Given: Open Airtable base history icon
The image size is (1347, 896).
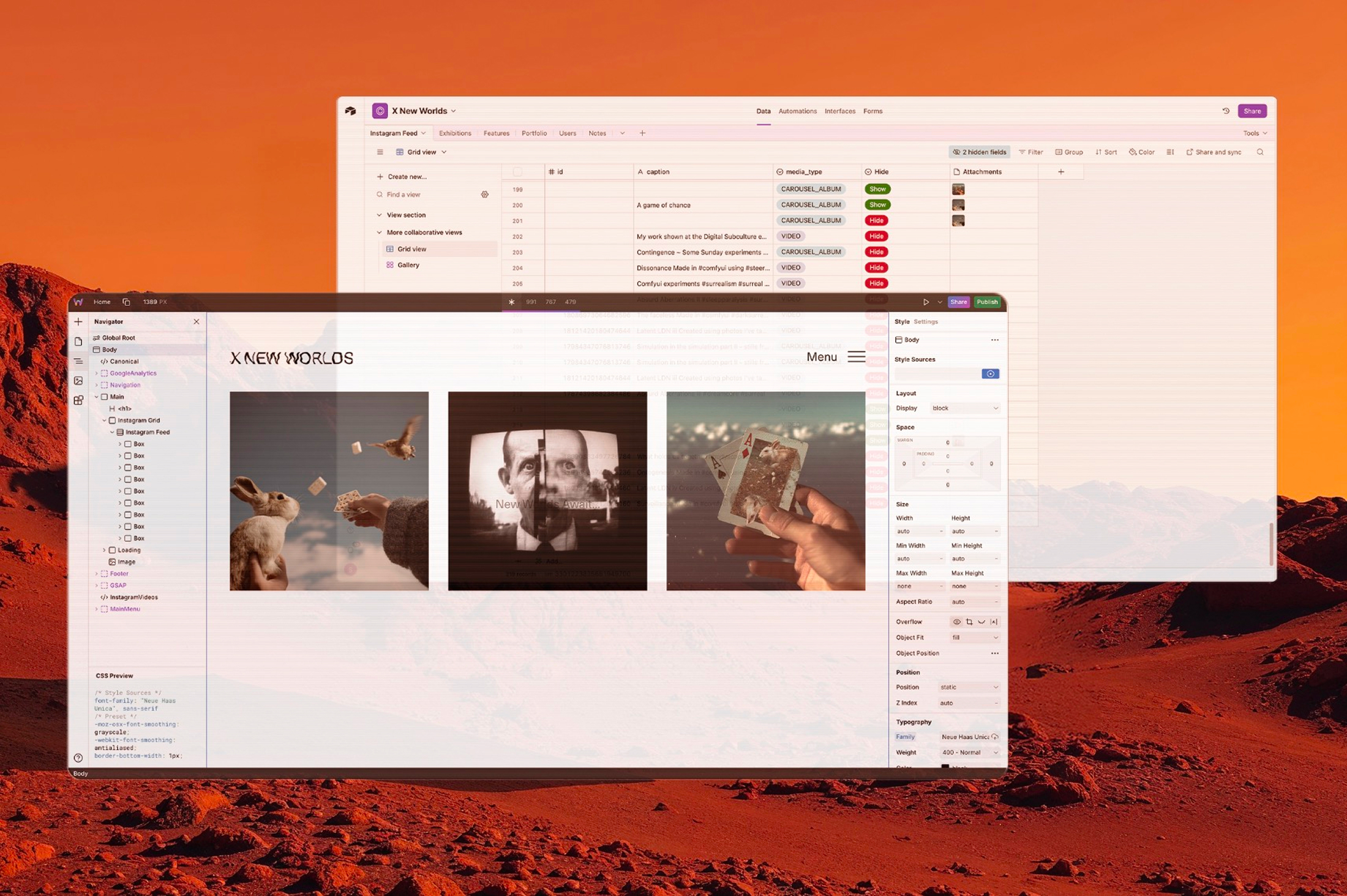Looking at the screenshot, I should tap(1226, 111).
